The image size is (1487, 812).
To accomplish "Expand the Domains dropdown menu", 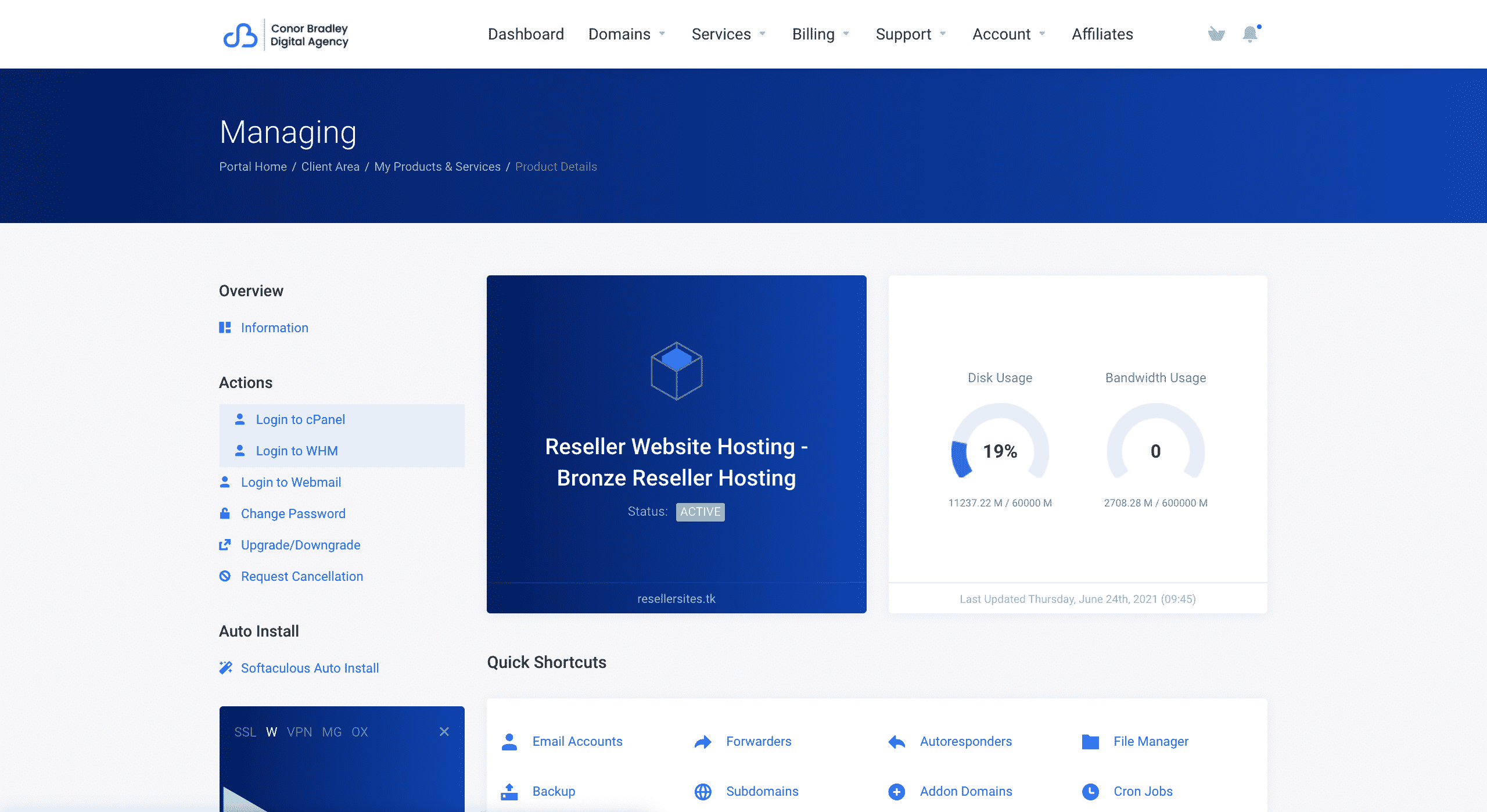I will (627, 34).
